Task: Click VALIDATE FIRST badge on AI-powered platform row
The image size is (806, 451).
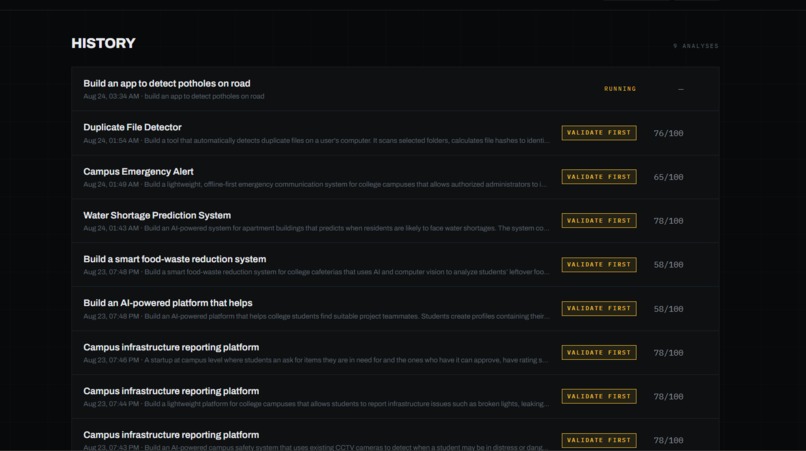Action: pyautogui.click(x=599, y=309)
